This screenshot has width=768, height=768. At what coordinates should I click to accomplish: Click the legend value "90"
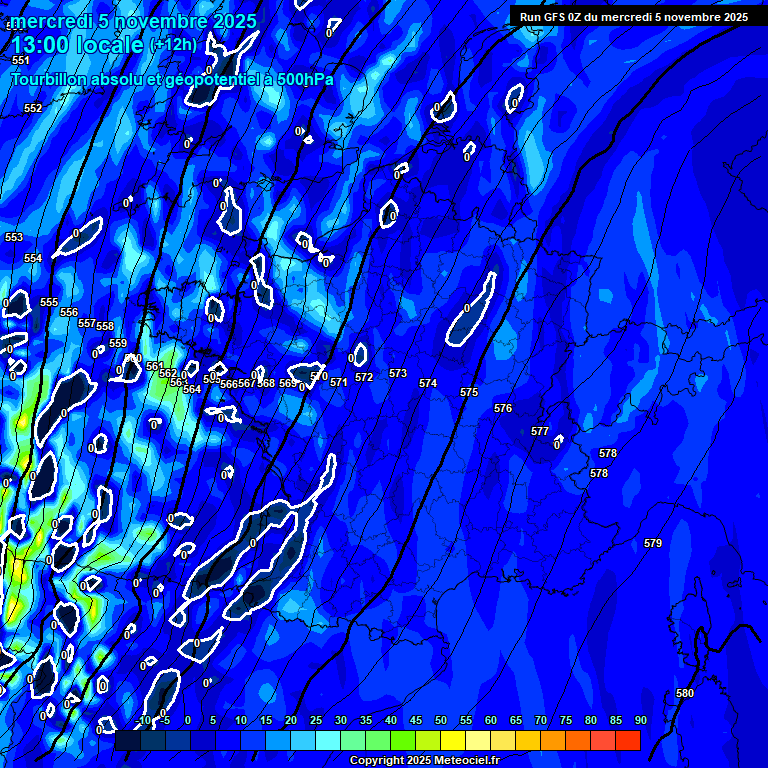point(641,720)
